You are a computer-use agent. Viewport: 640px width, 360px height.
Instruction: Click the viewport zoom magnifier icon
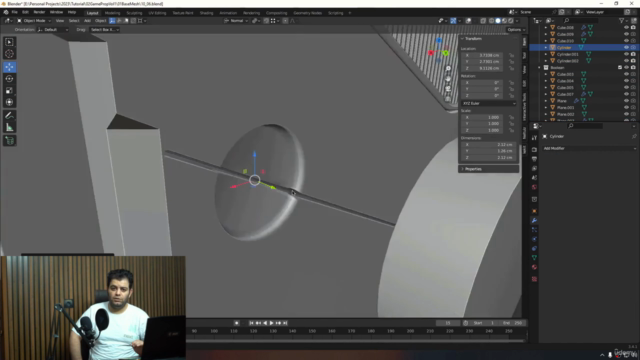coord(448,69)
